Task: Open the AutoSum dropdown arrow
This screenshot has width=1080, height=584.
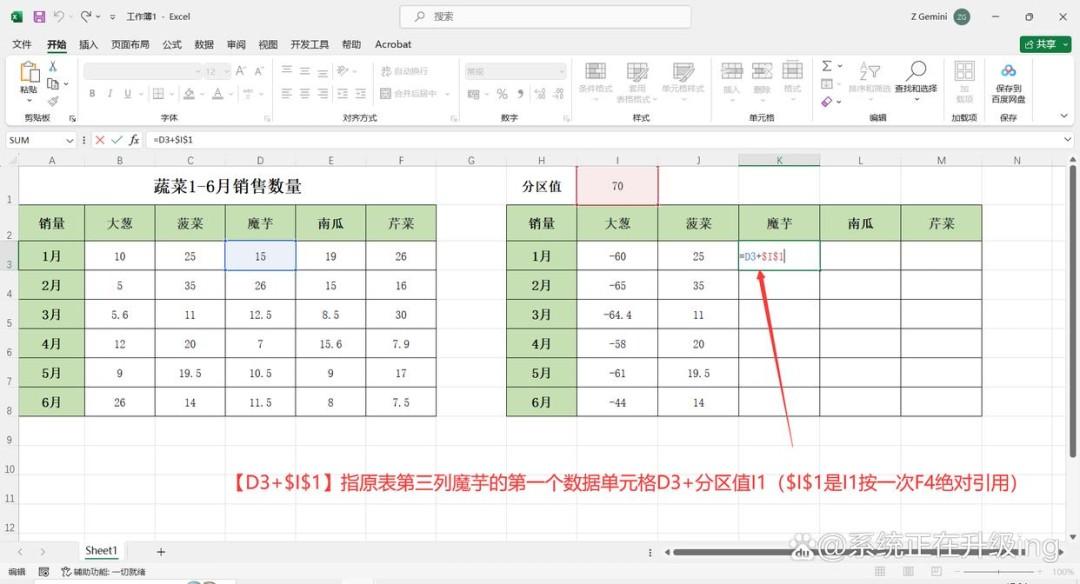Action: click(x=840, y=66)
